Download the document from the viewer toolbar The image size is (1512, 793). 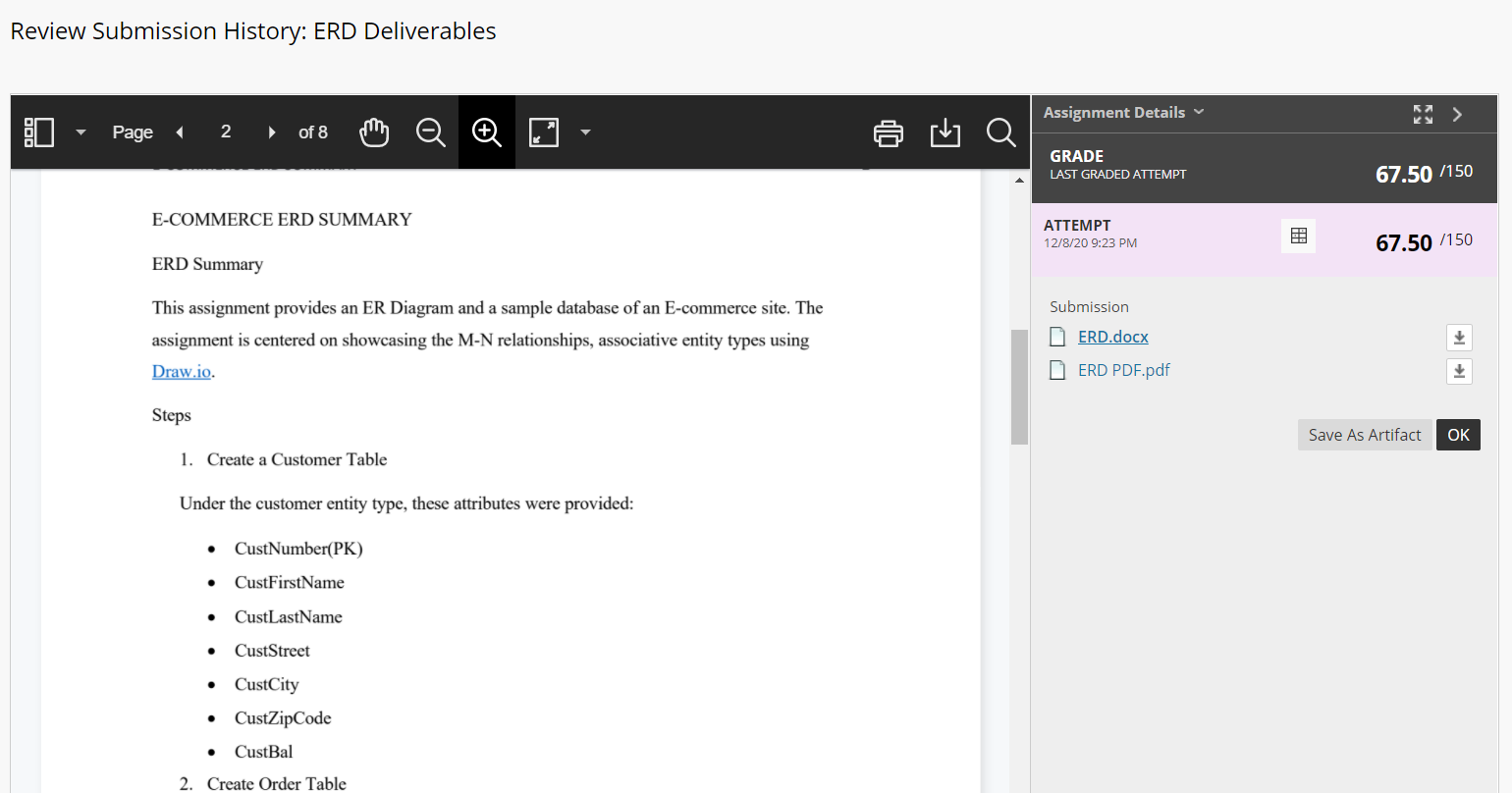coord(945,132)
